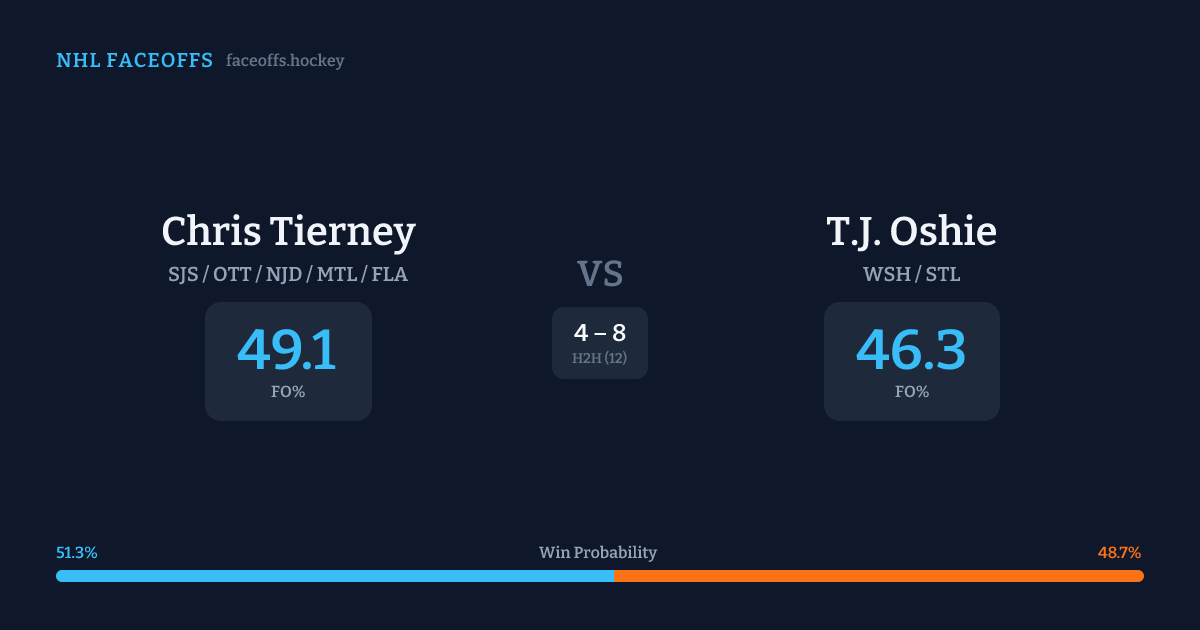Viewport: 1200px width, 630px height.
Task: Click the FO% label under 46.3
Action: 911,392
